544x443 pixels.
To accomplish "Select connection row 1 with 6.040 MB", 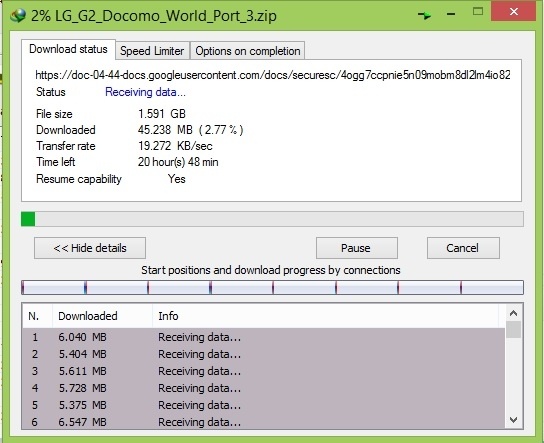I will [x=264, y=337].
